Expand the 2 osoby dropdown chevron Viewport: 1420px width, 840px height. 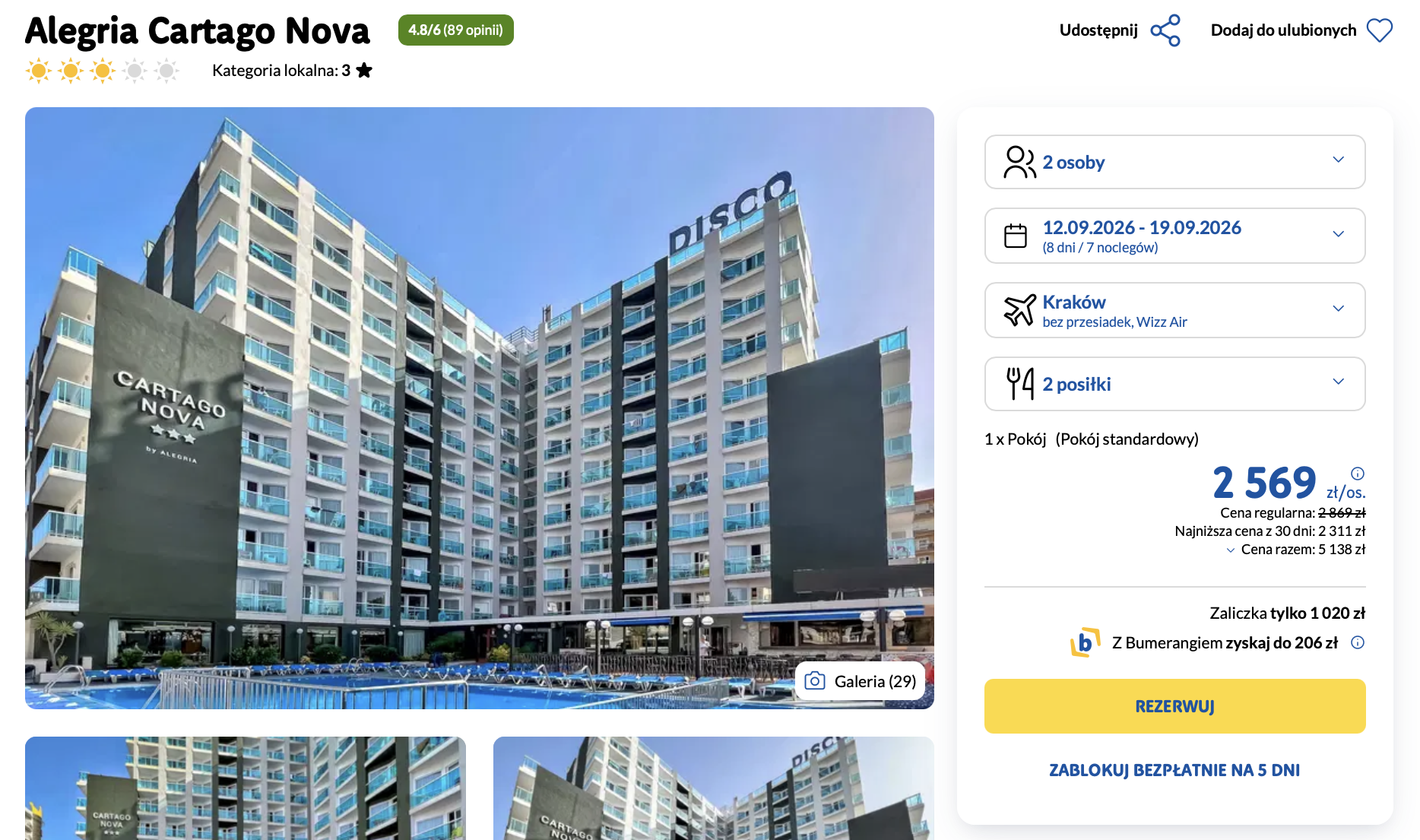tap(1339, 160)
